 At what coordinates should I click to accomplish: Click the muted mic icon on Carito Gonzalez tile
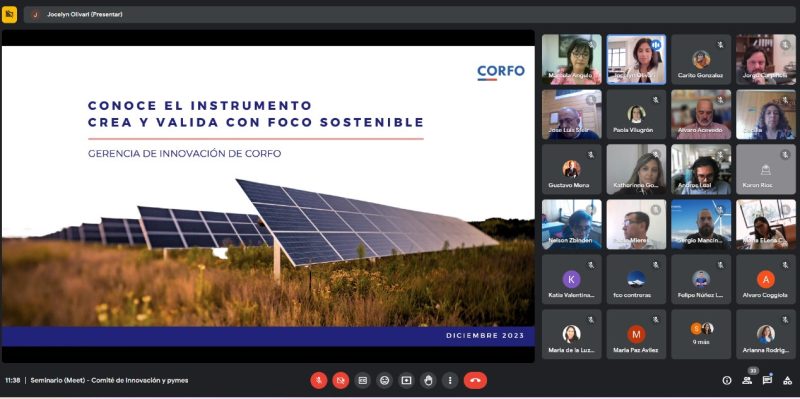tap(720, 44)
